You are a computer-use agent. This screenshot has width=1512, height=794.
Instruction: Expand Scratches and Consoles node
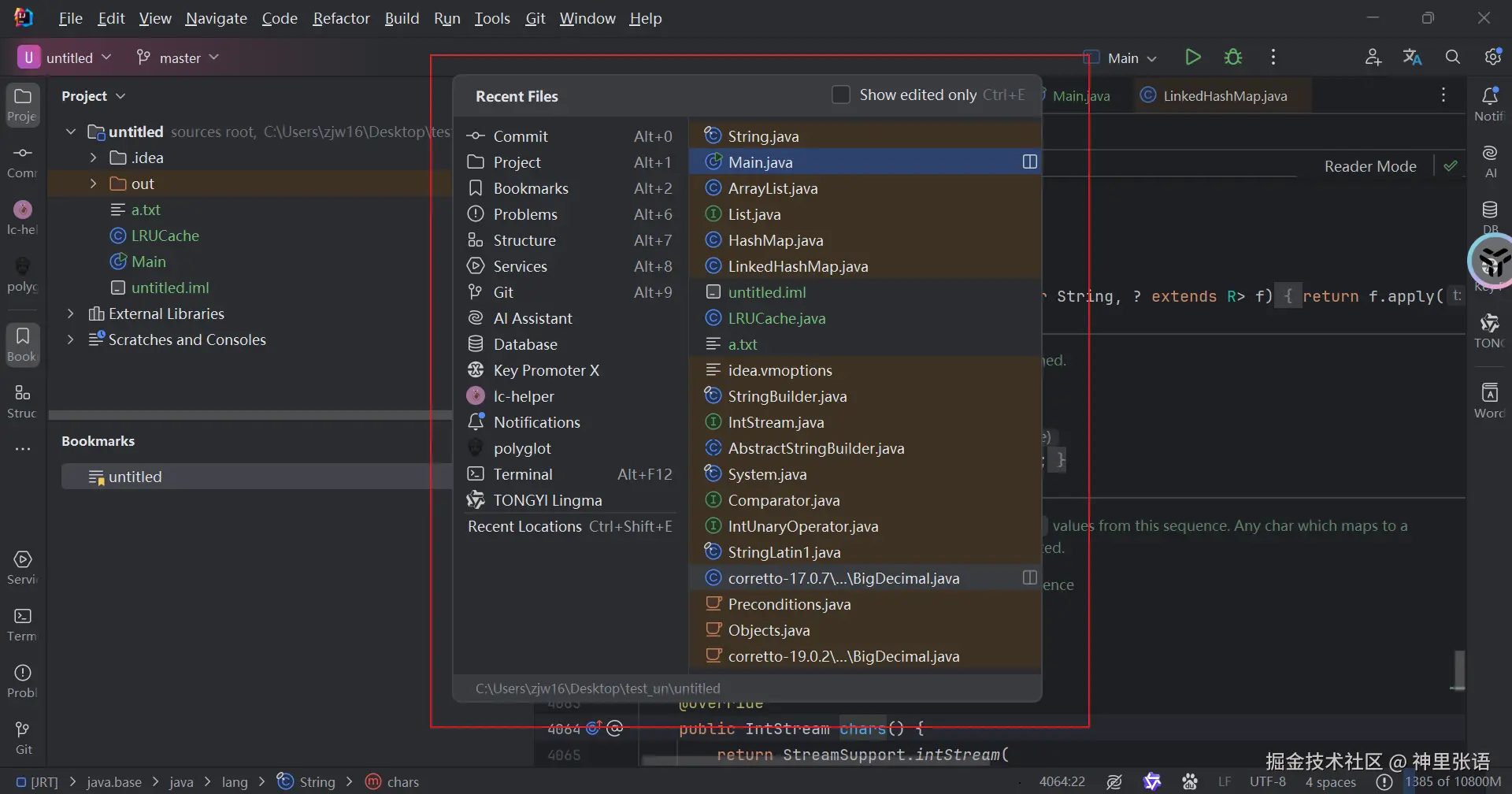pyautogui.click(x=71, y=339)
